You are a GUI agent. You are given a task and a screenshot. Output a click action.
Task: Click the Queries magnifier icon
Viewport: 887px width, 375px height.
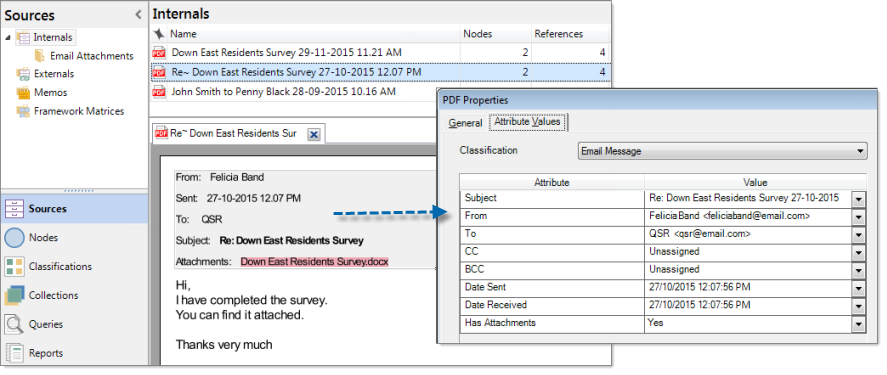[x=14, y=325]
